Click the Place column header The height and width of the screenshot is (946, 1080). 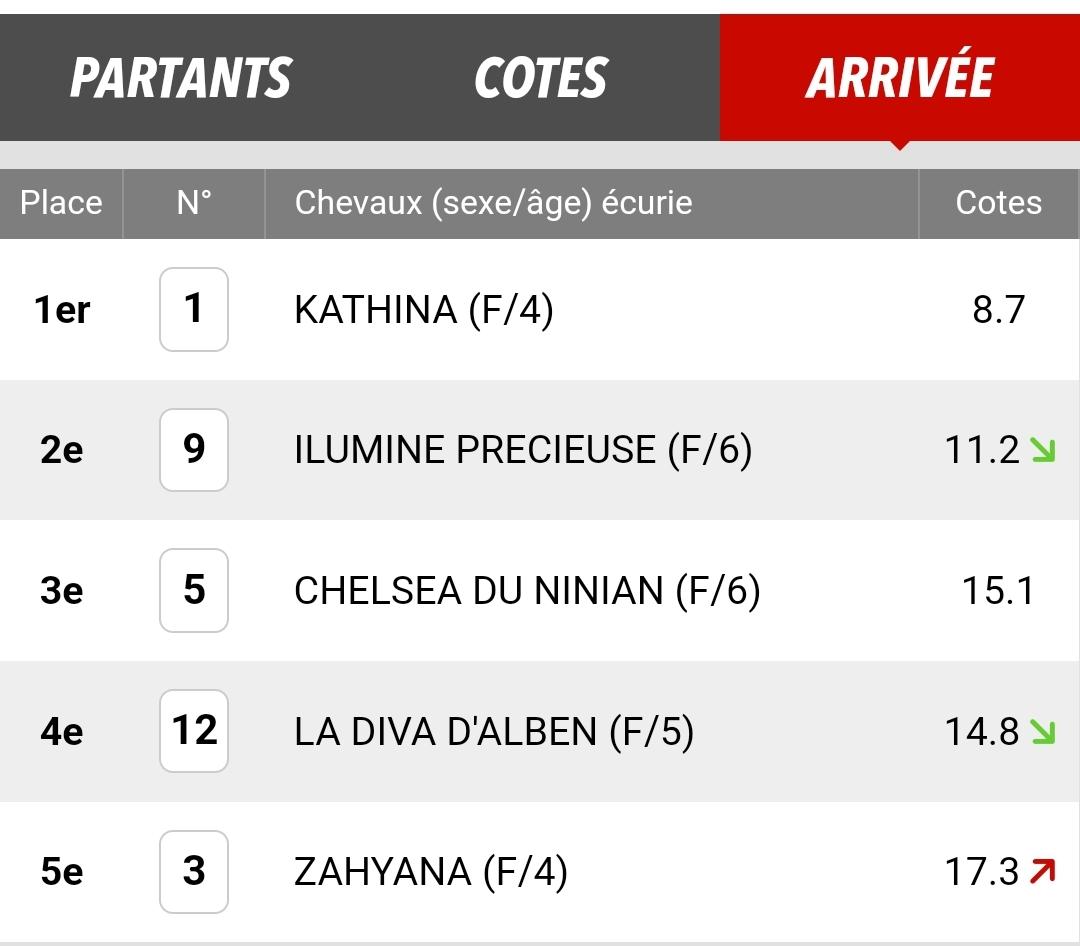coord(61,203)
